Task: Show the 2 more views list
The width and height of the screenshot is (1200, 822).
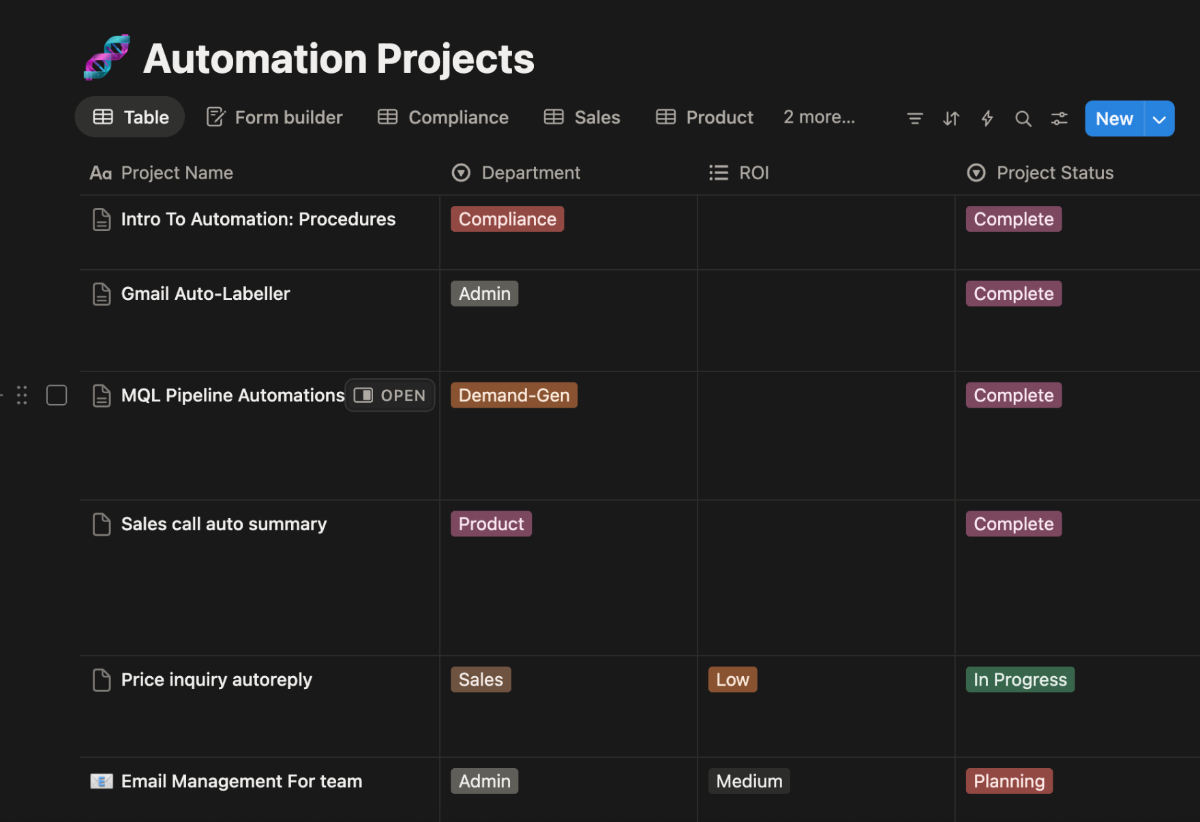Action: (x=818, y=117)
